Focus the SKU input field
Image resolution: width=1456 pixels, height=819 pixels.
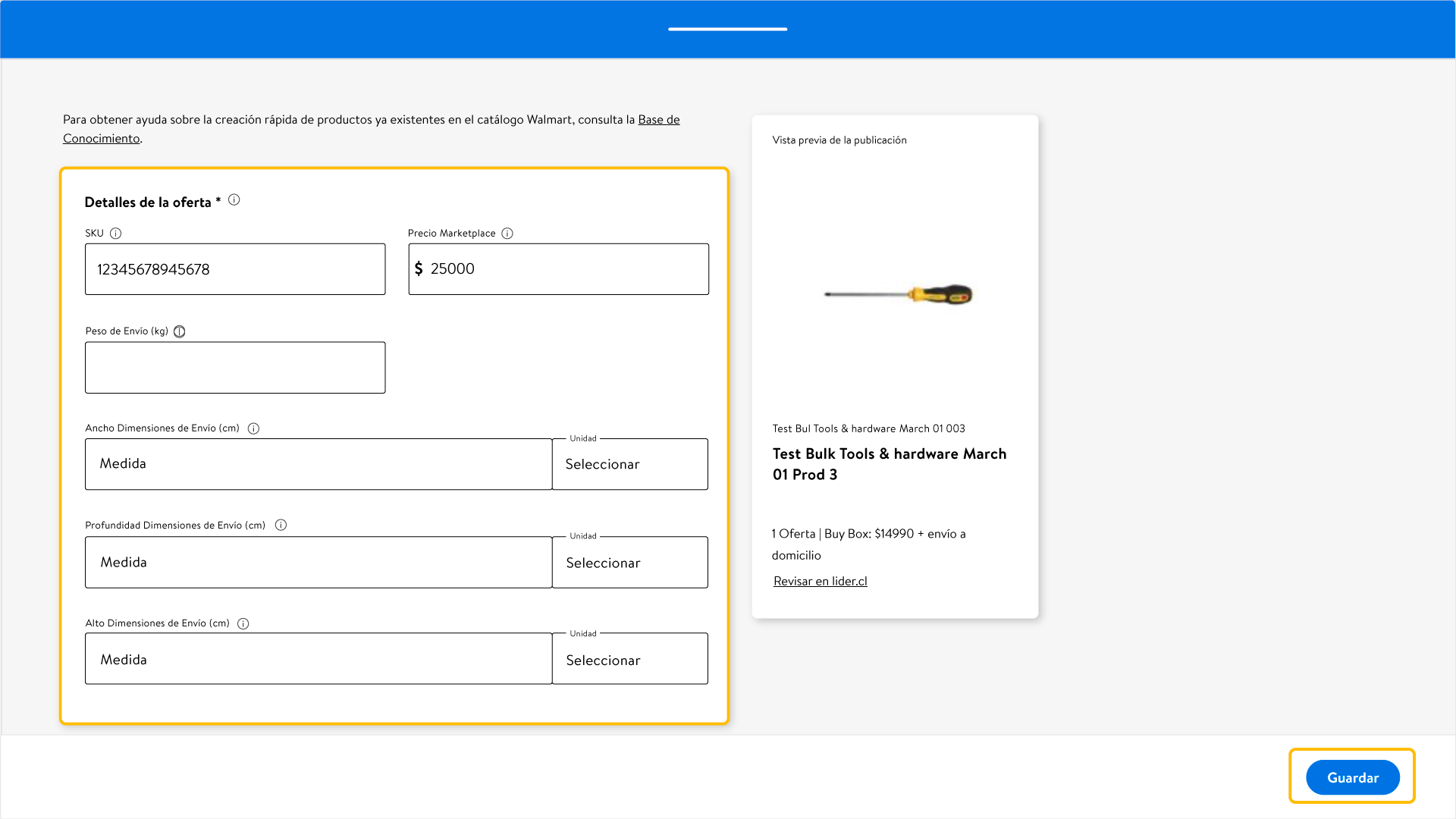[x=235, y=269]
